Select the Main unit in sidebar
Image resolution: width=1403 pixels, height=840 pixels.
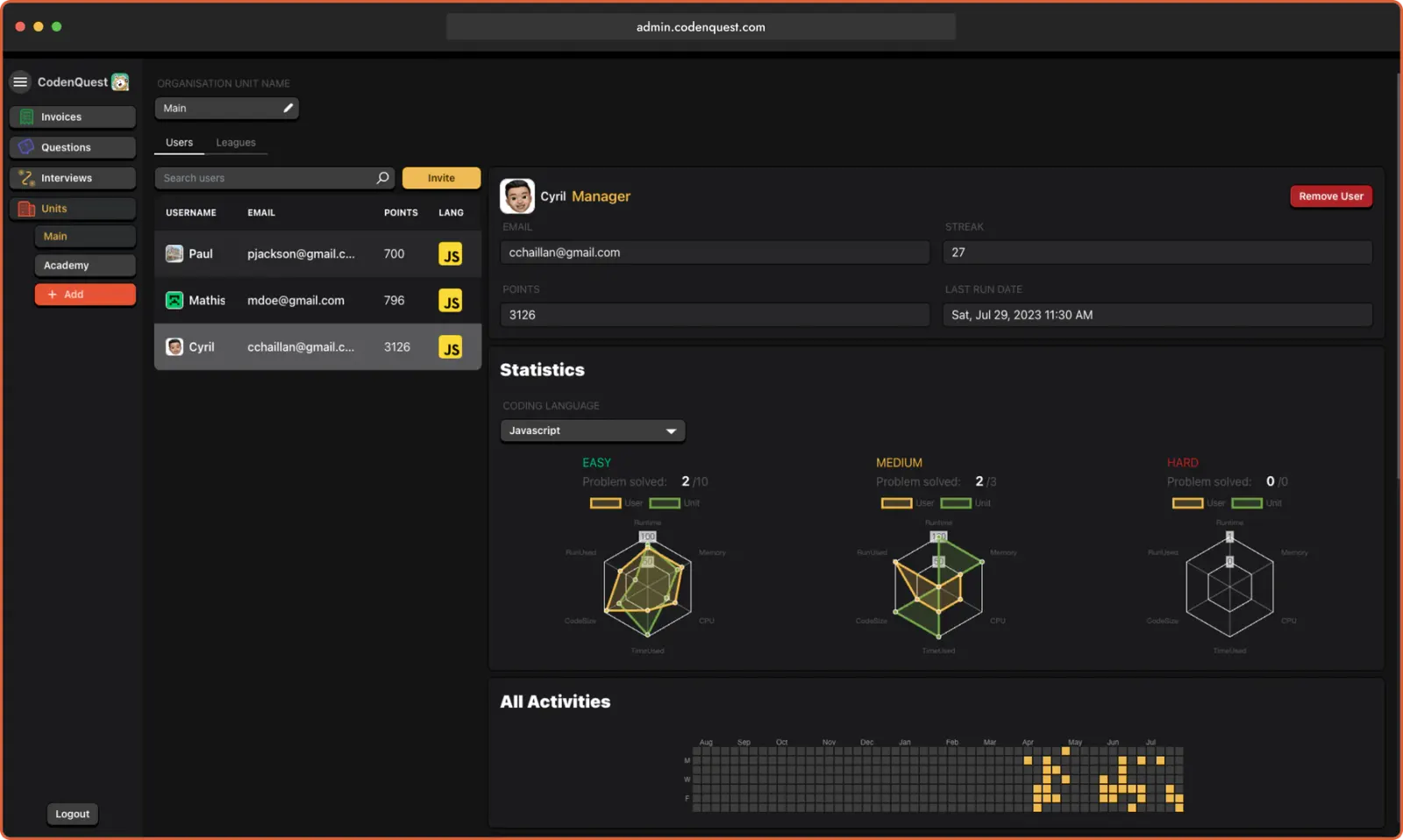[85, 236]
